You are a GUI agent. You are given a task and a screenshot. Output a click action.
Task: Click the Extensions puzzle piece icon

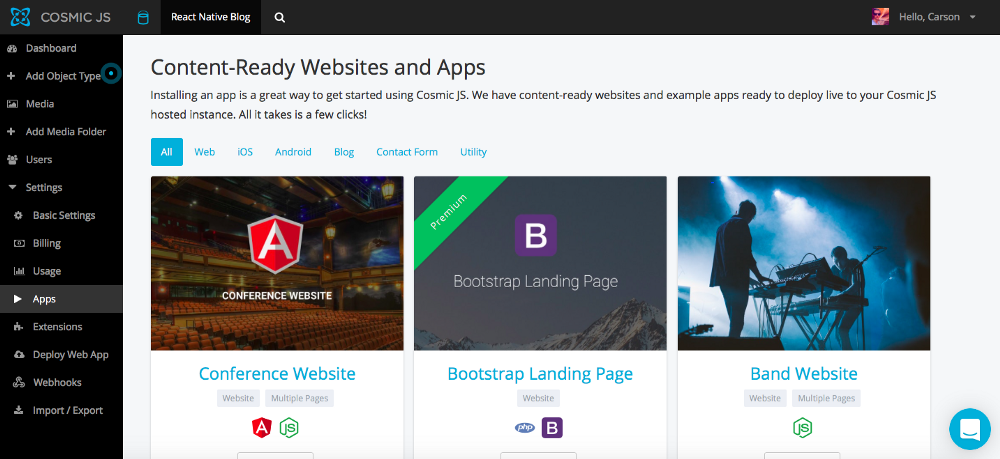click(x=18, y=326)
